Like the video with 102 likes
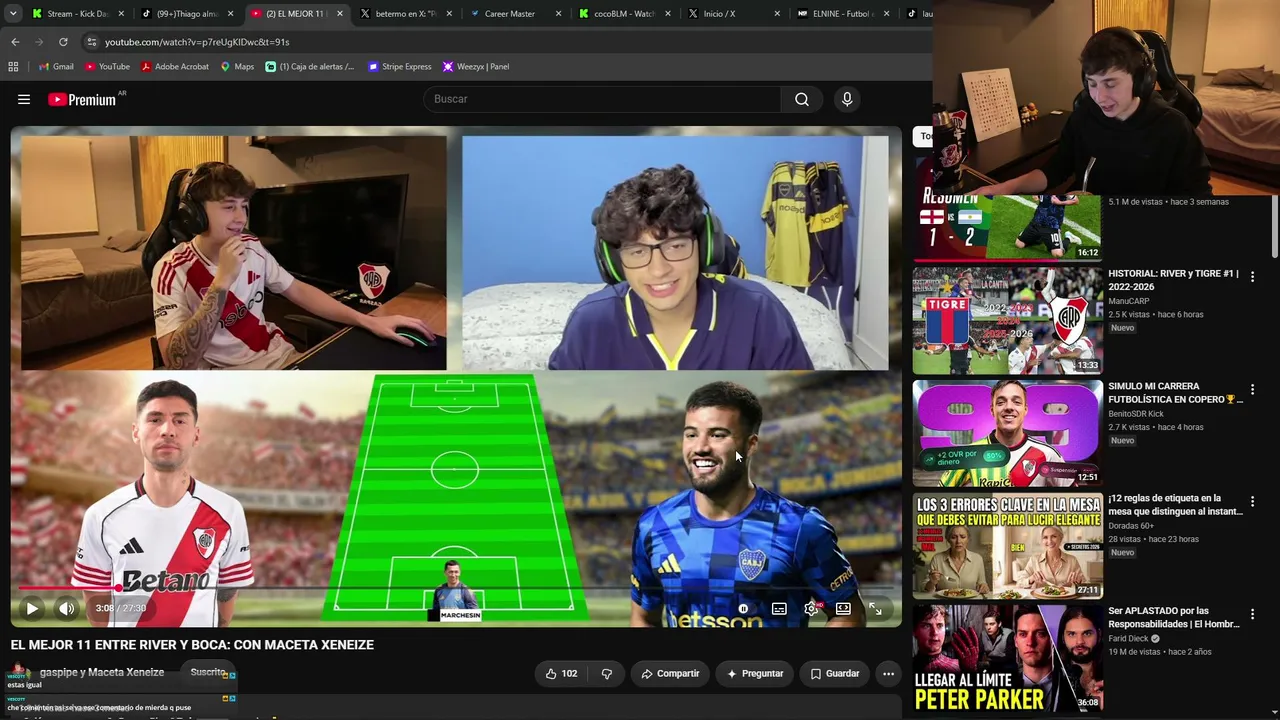The width and height of the screenshot is (1280, 720). (560, 674)
